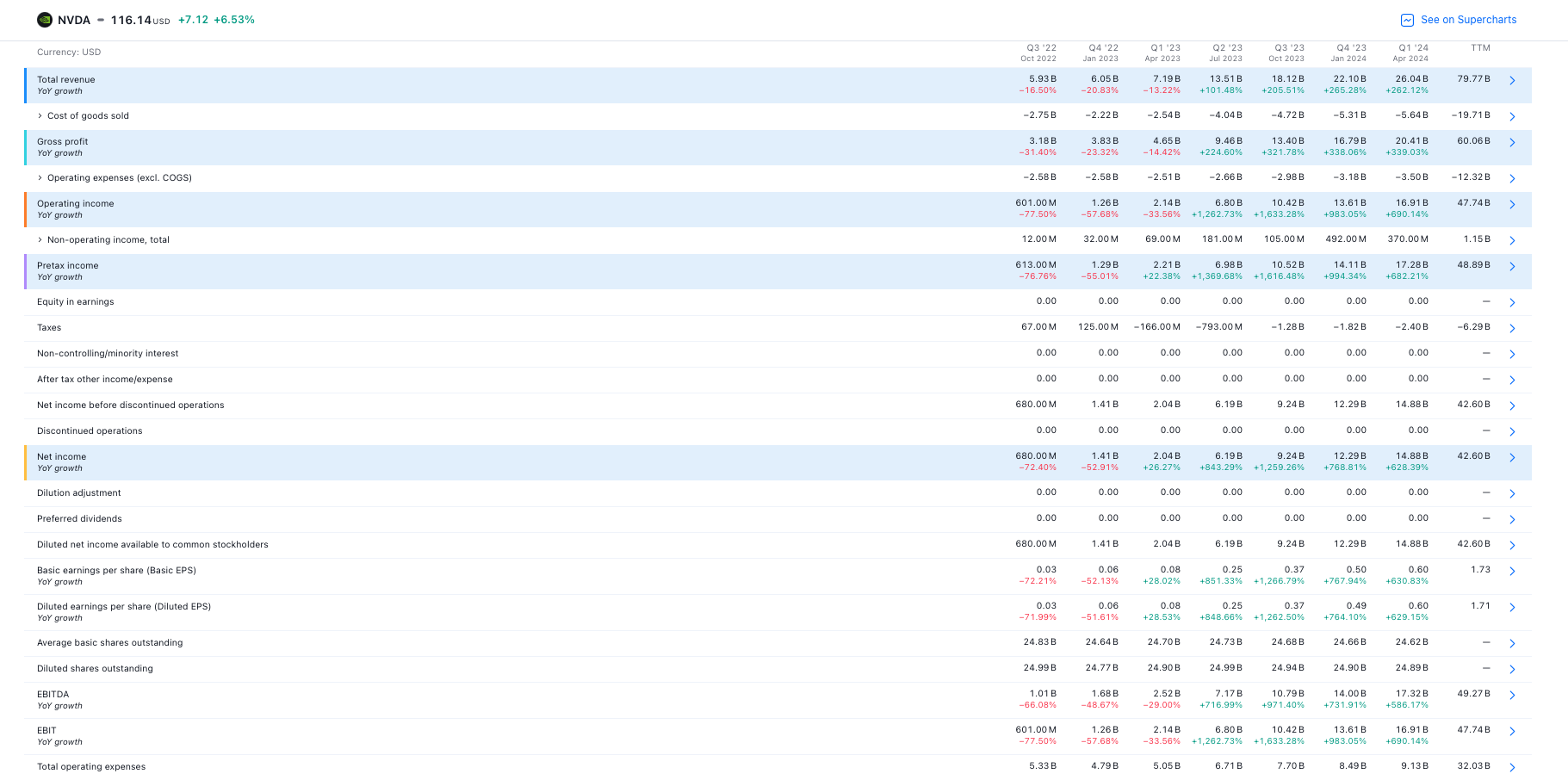
Task: Open the Total operating expenses row arrow
Action: [x=1512, y=767]
